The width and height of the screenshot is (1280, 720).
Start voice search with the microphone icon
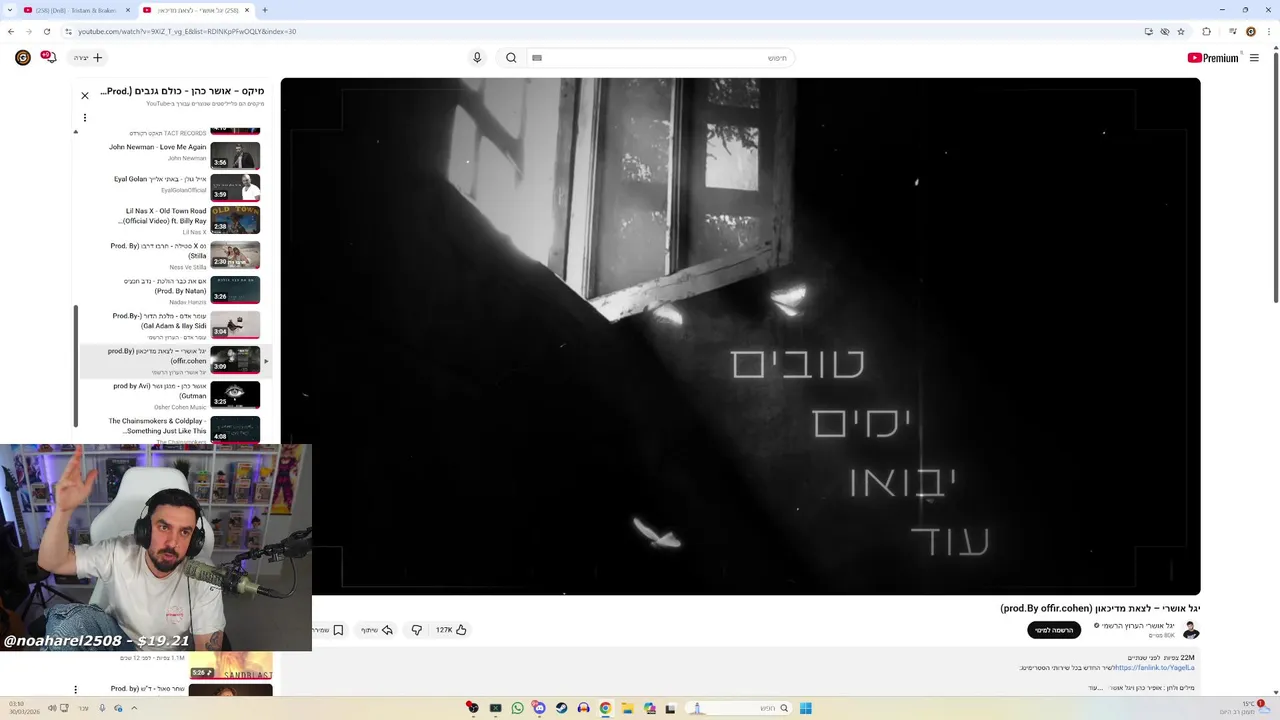[477, 58]
